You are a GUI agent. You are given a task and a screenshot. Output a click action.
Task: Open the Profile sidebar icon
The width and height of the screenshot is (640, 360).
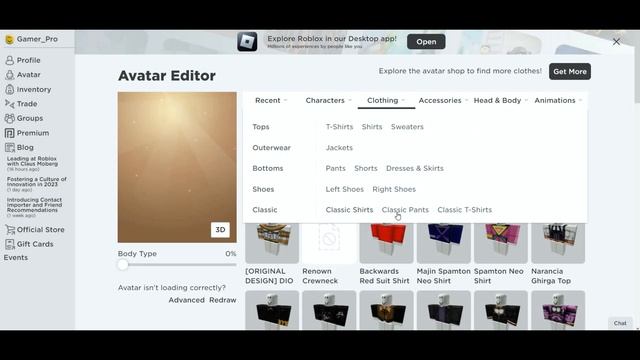9,60
